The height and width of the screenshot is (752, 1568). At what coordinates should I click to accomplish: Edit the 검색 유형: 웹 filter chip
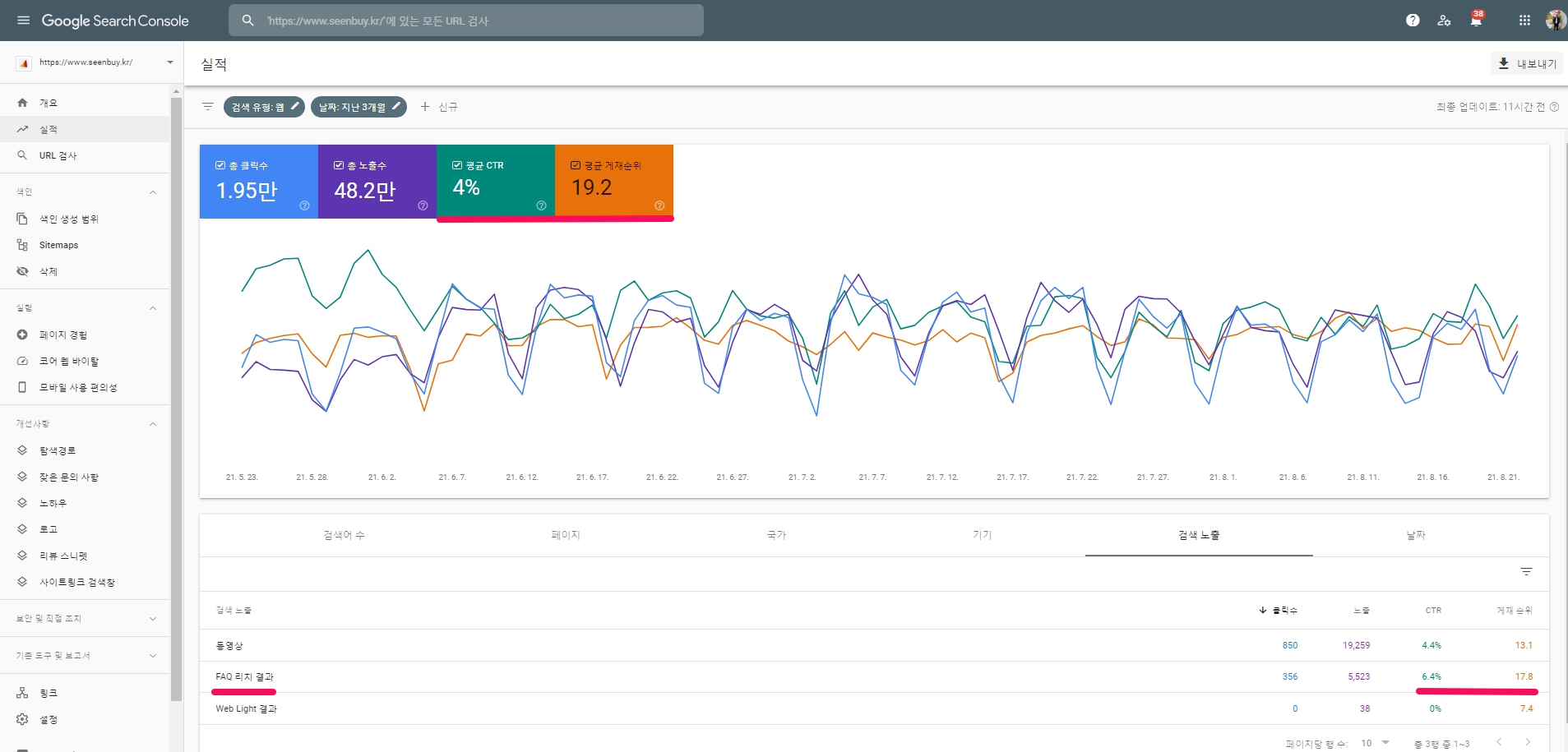[264, 107]
